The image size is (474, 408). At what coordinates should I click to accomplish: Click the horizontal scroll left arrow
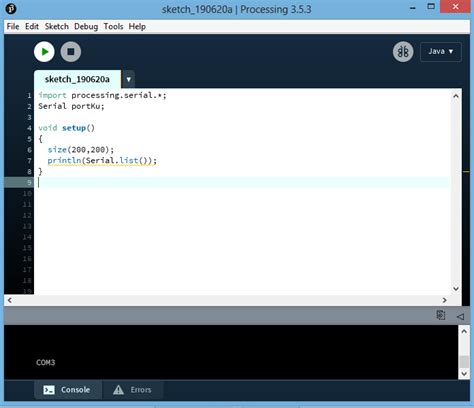10,300
